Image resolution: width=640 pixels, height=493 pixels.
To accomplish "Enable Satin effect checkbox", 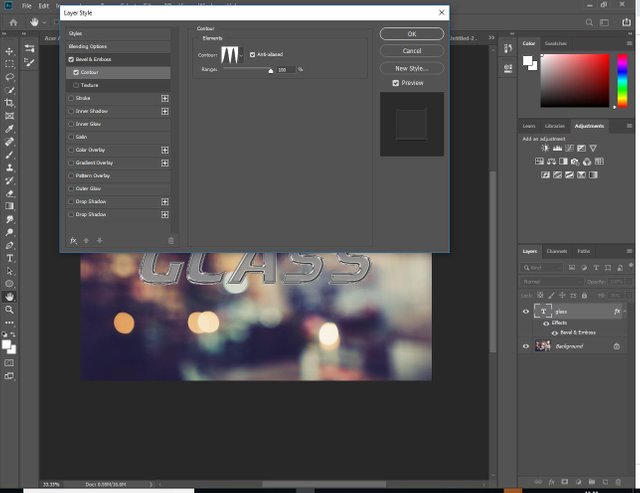I will pyautogui.click(x=71, y=137).
